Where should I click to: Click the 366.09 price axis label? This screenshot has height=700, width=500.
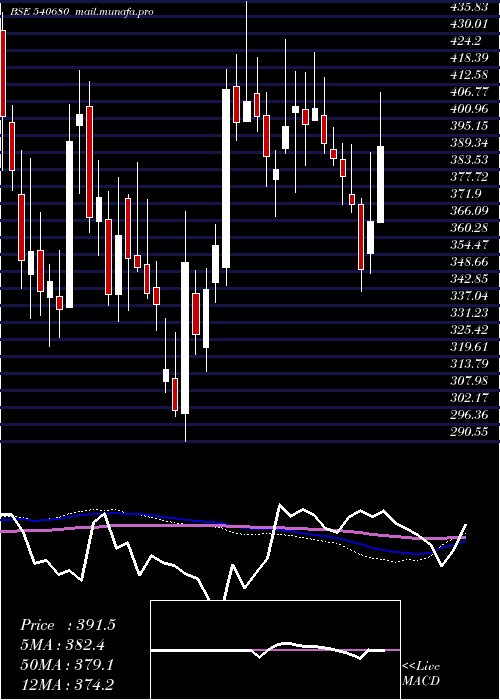coord(468,211)
